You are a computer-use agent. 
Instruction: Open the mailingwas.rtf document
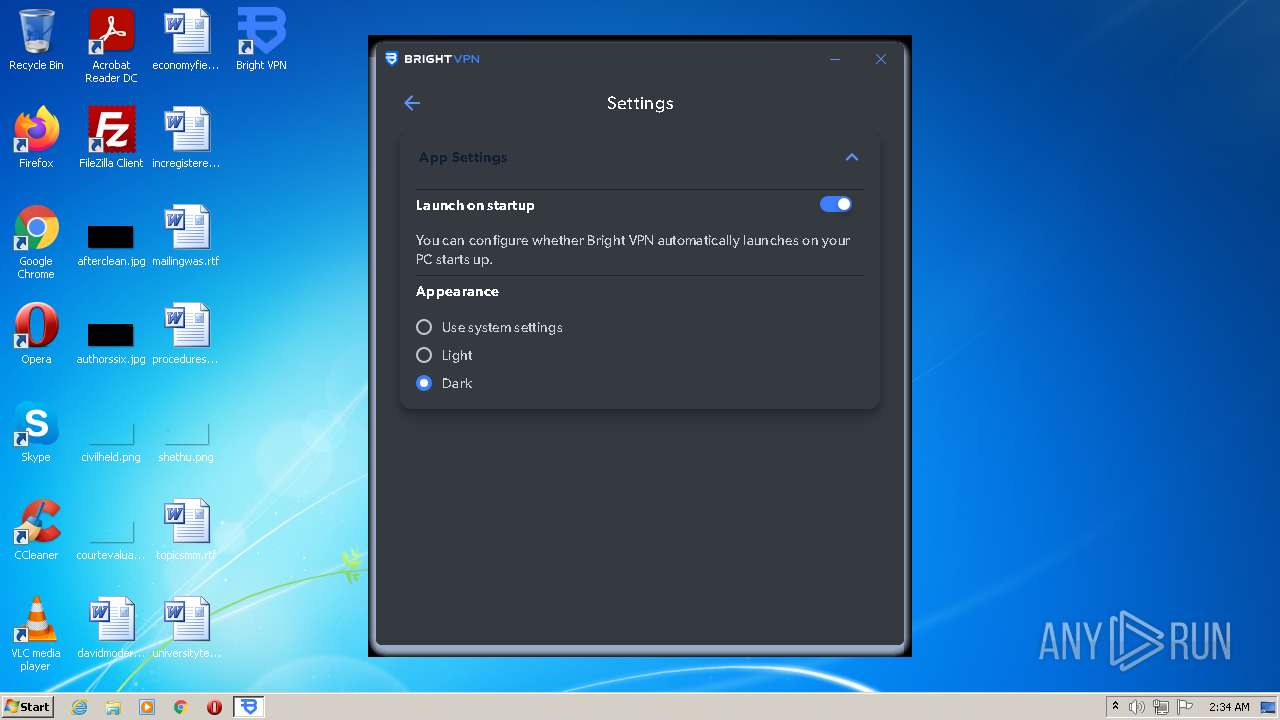[186, 236]
